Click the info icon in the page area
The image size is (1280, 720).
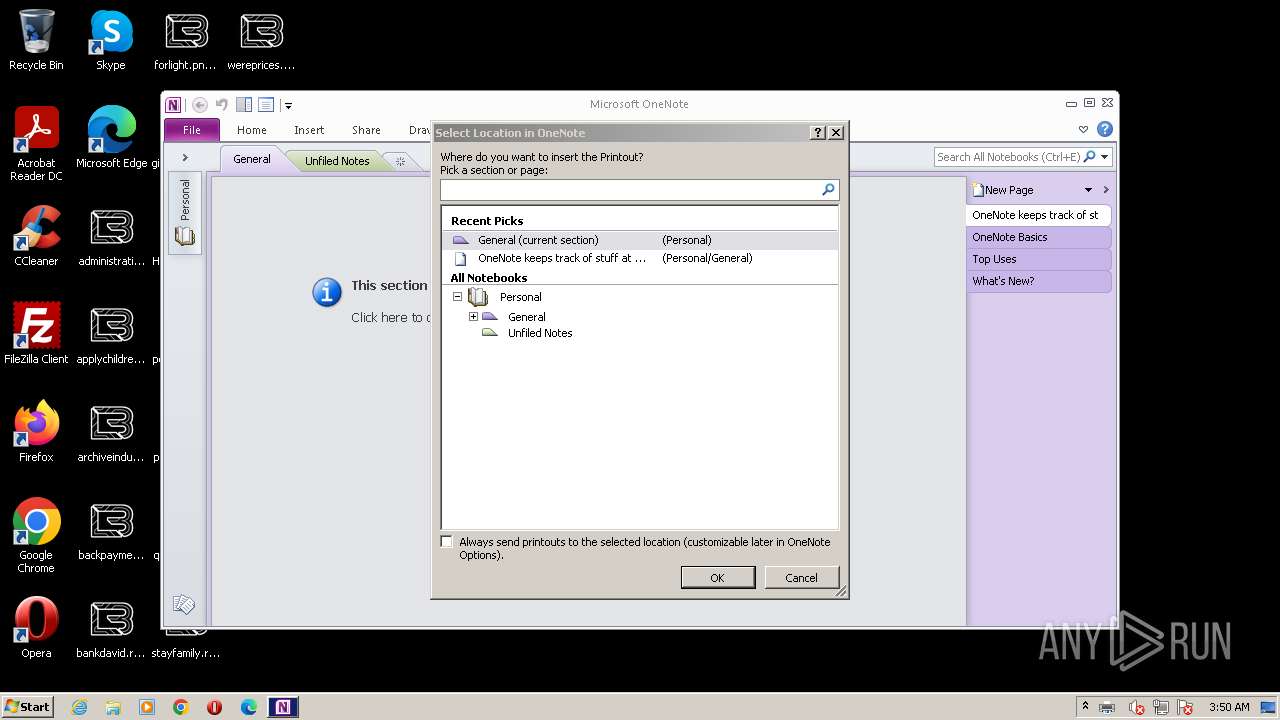click(327, 292)
